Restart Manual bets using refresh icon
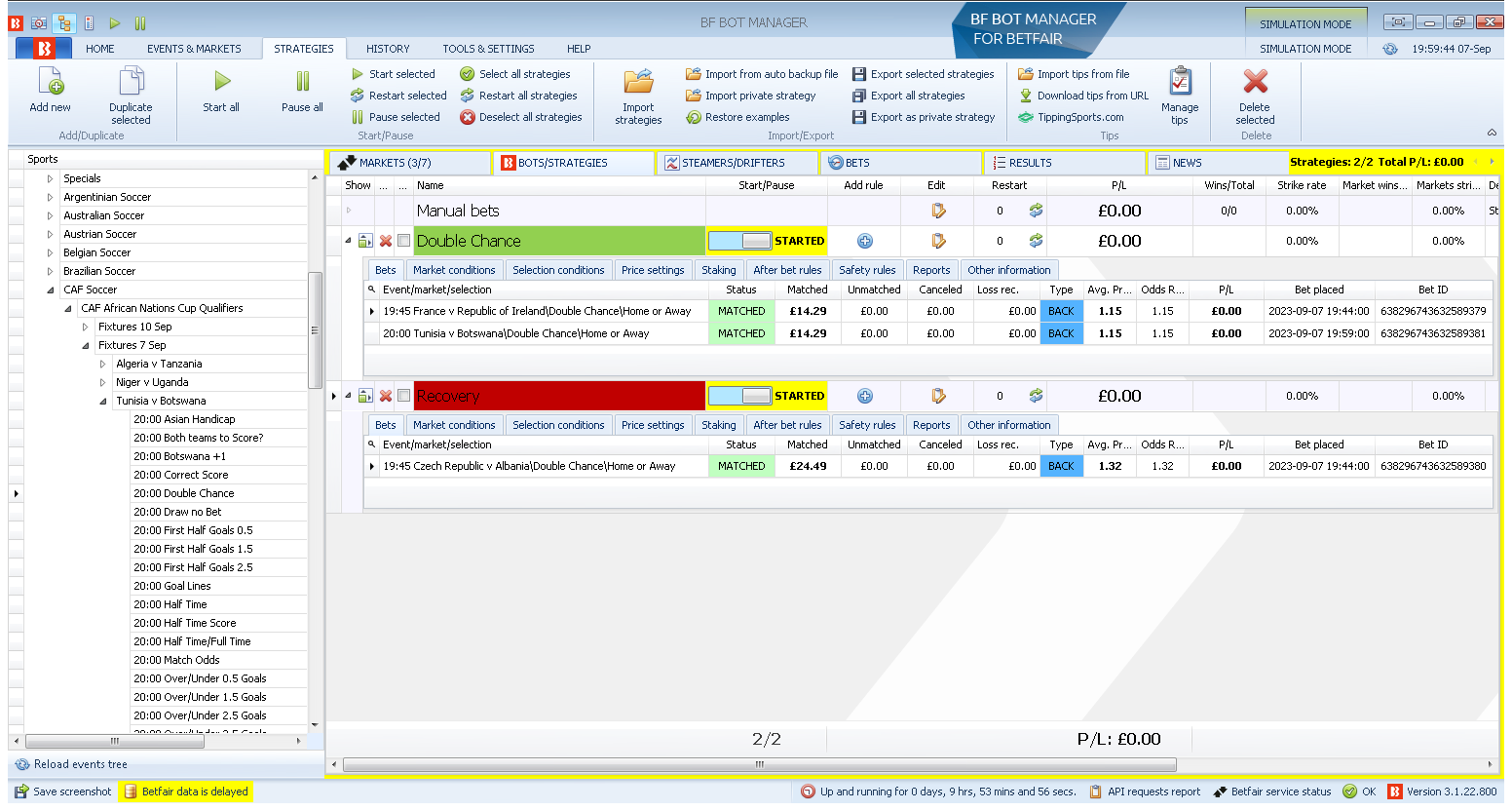Viewport: 1512px width, 811px height. click(1036, 211)
